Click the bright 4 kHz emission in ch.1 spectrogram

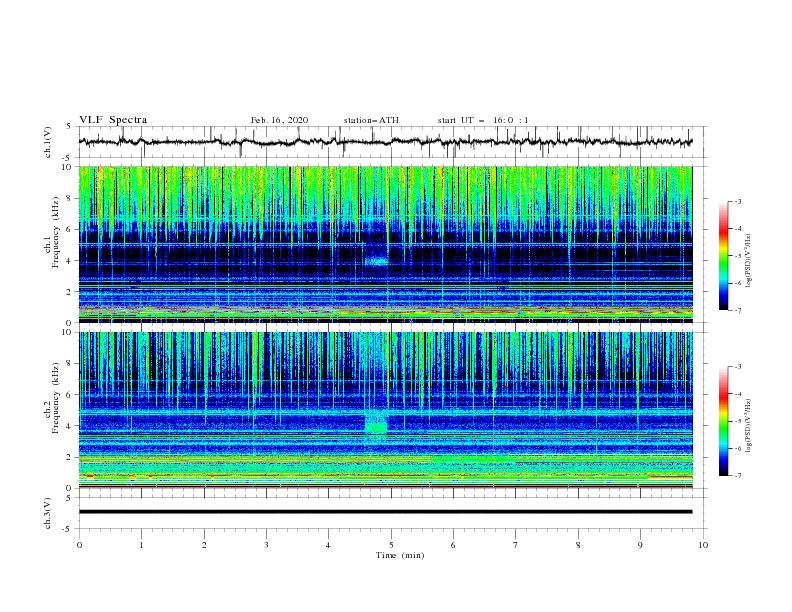click(376, 261)
